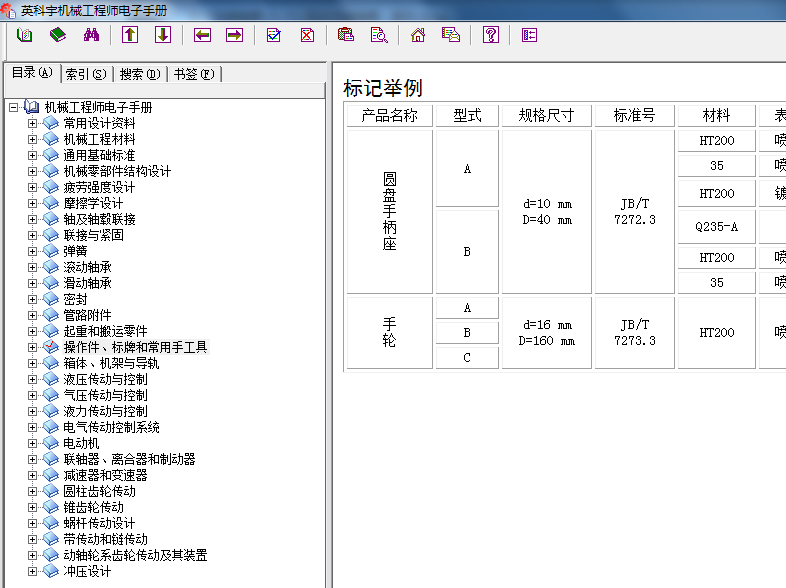This screenshot has height=588, width=786.
Task: Select 滑动轴承 in the tree
Action: tap(87, 283)
